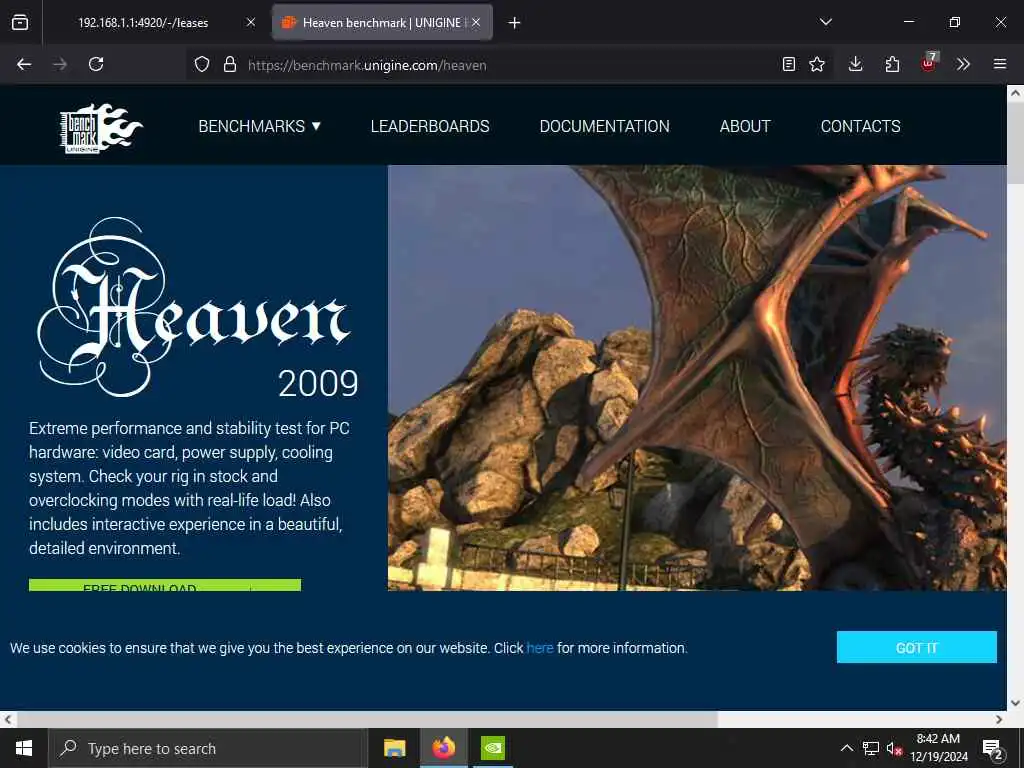
Task: Click the padlock site security icon
Action: (x=230, y=64)
